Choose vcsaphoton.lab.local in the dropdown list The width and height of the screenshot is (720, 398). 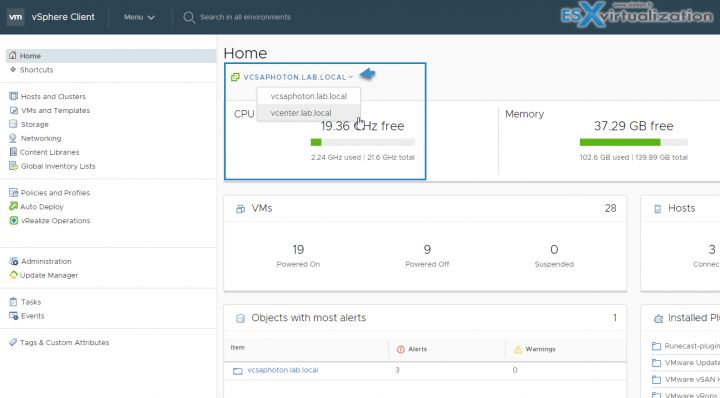click(x=309, y=96)
